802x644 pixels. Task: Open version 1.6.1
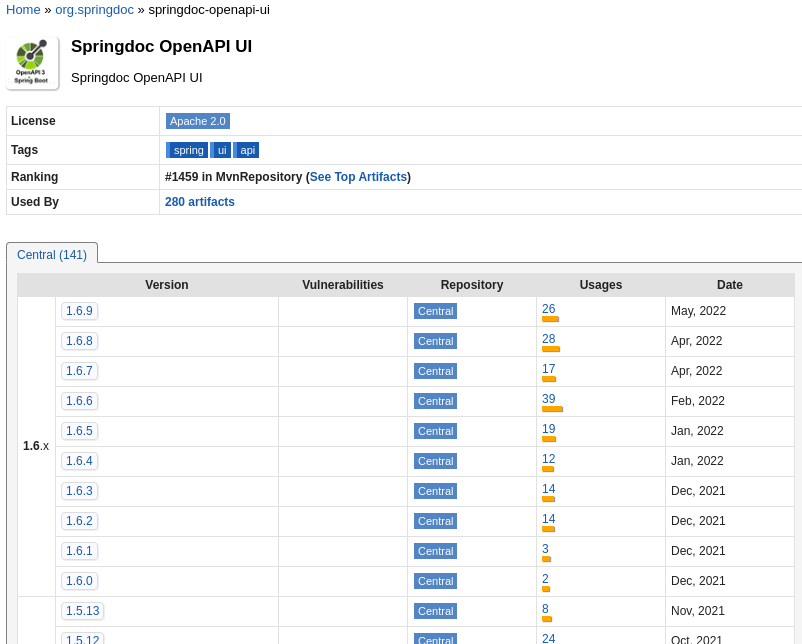pyautogui.click(x=79, y=551)
